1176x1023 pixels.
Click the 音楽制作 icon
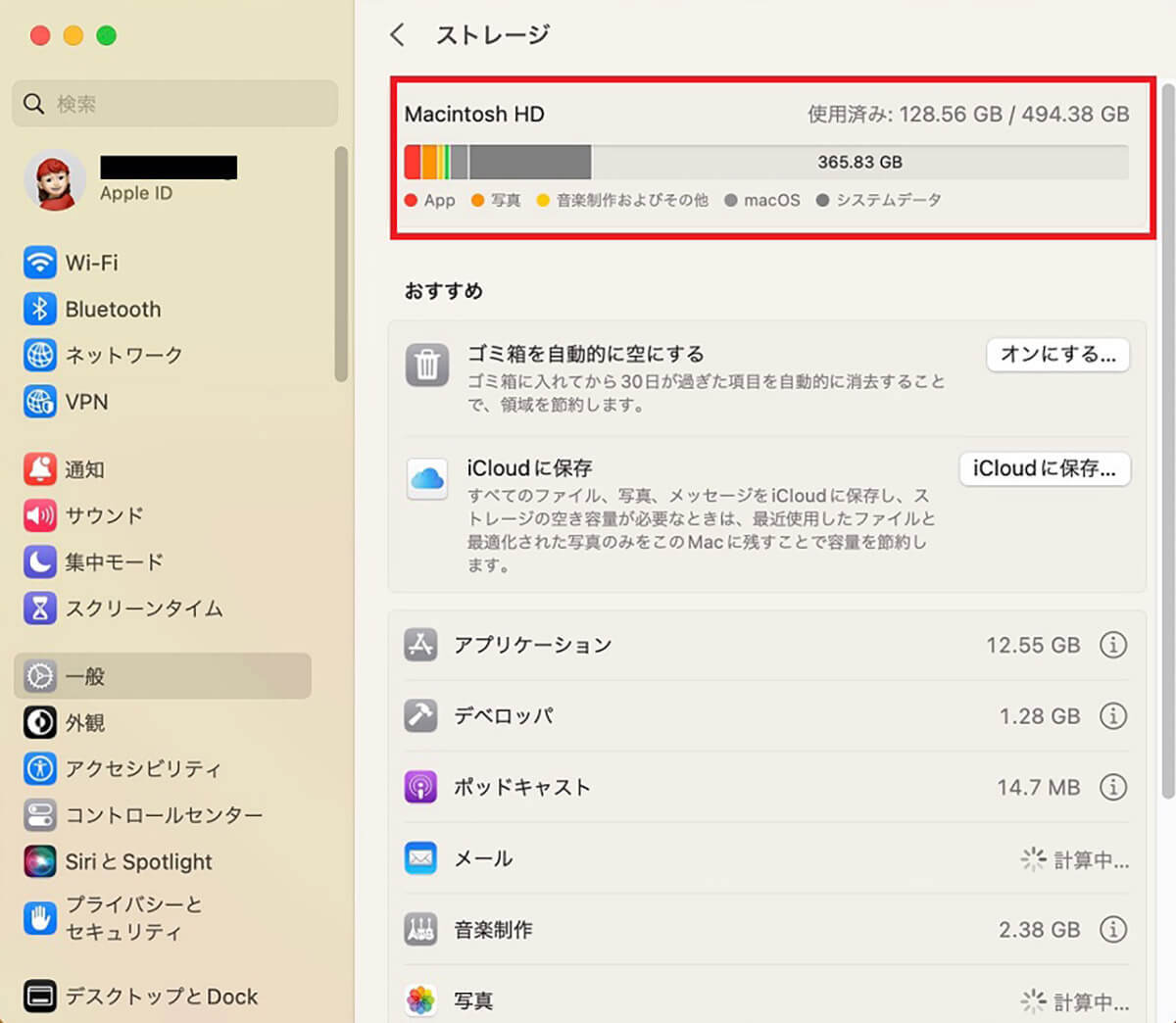(420, 929)
